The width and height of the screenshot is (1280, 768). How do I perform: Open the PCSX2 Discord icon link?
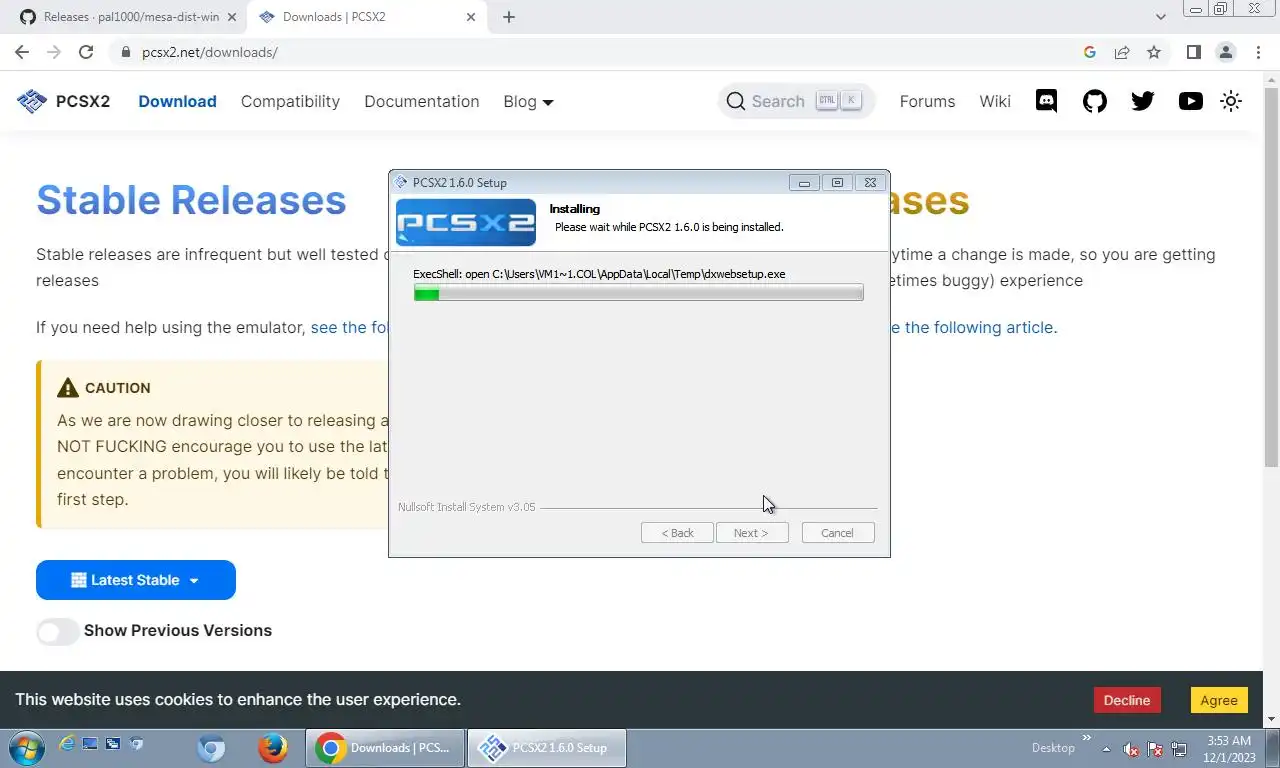pos(1046,101)
